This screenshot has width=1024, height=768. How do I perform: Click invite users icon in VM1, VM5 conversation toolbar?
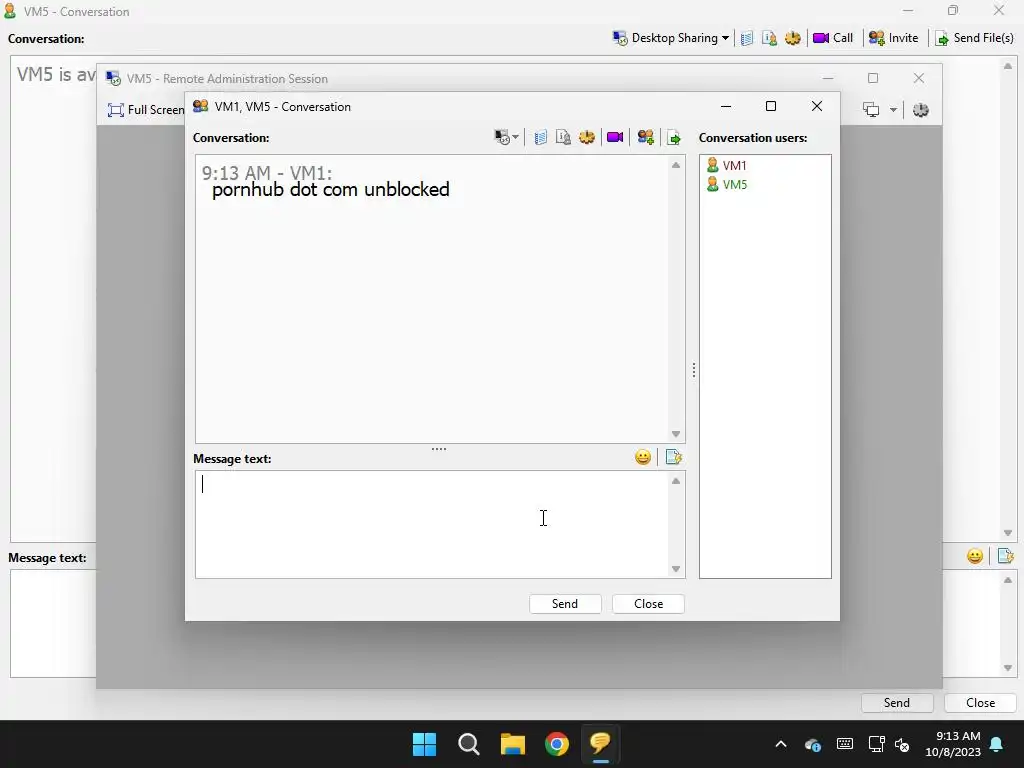coord(646,137)
